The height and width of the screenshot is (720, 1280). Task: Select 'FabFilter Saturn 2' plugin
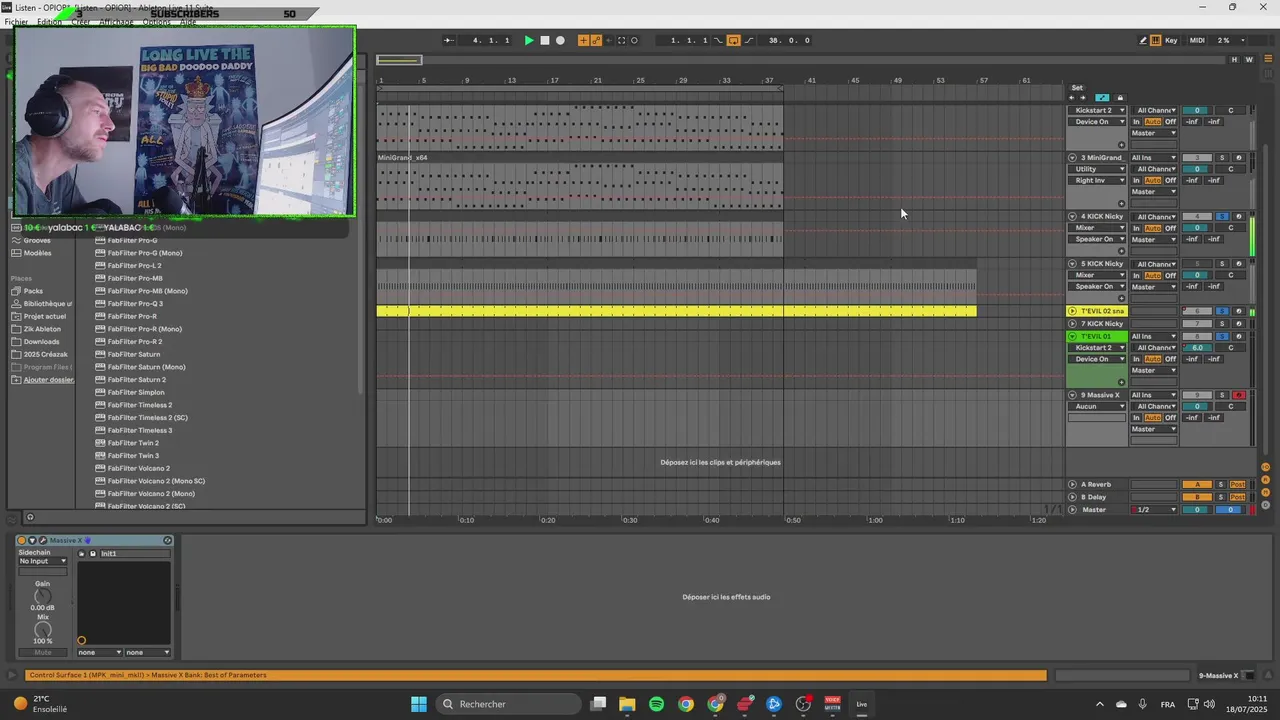pyautogui.click(x=137, y=380)
